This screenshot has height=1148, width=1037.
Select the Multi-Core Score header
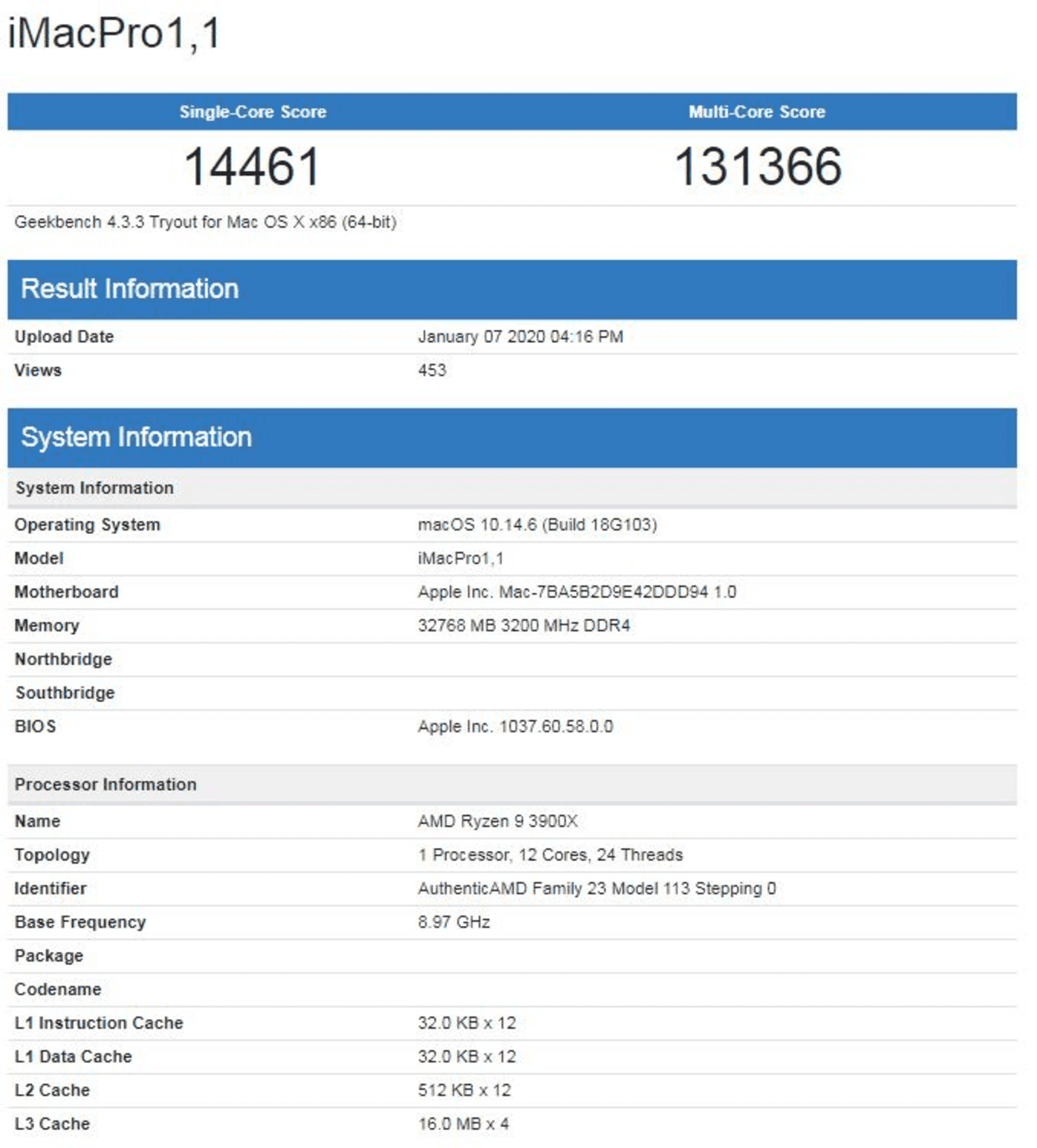[757, 111]
